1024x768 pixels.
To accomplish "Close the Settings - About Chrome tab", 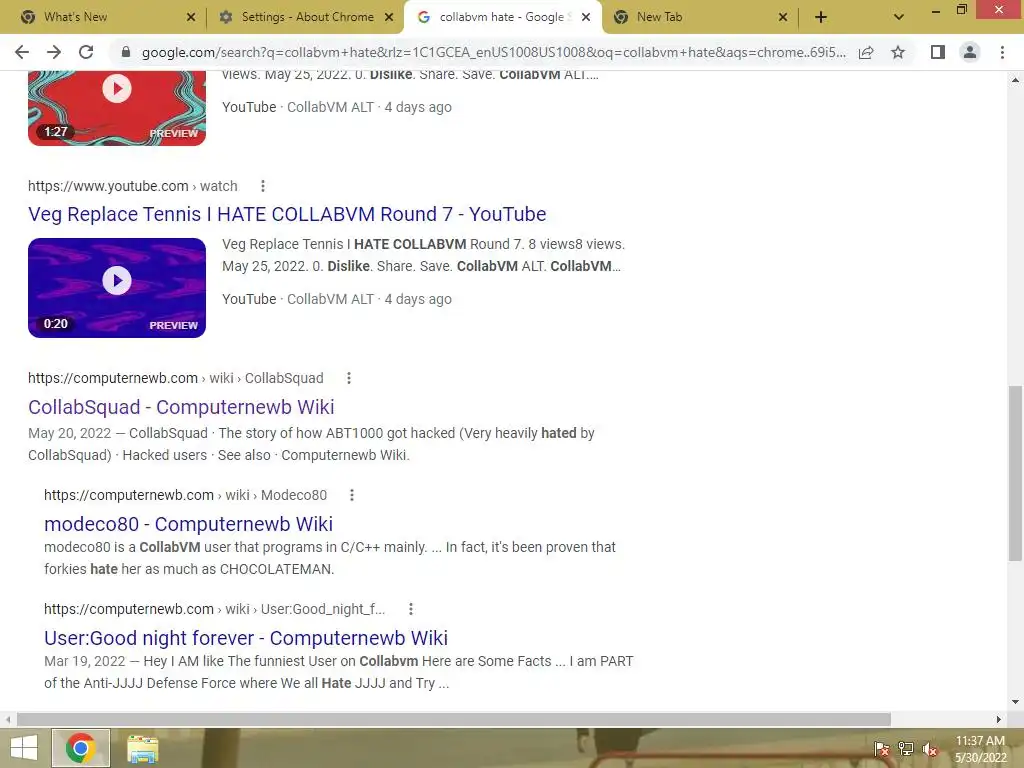I will pyautogui.click(x=389, y=17).
